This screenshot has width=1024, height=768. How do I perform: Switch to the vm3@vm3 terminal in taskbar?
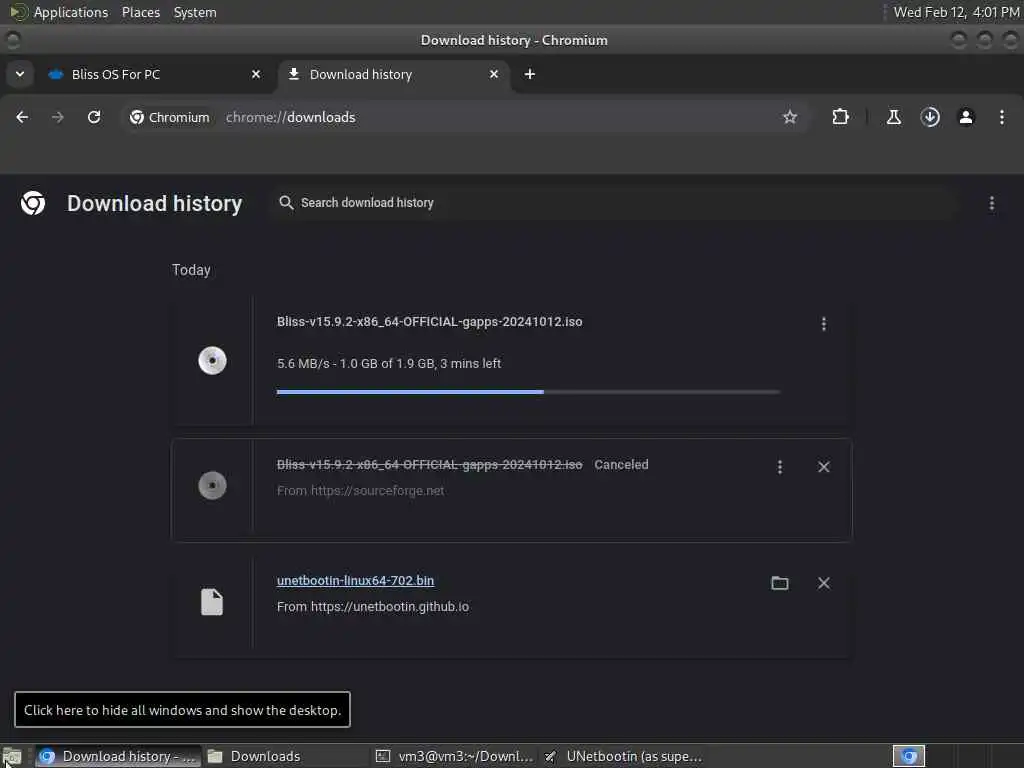454,756
